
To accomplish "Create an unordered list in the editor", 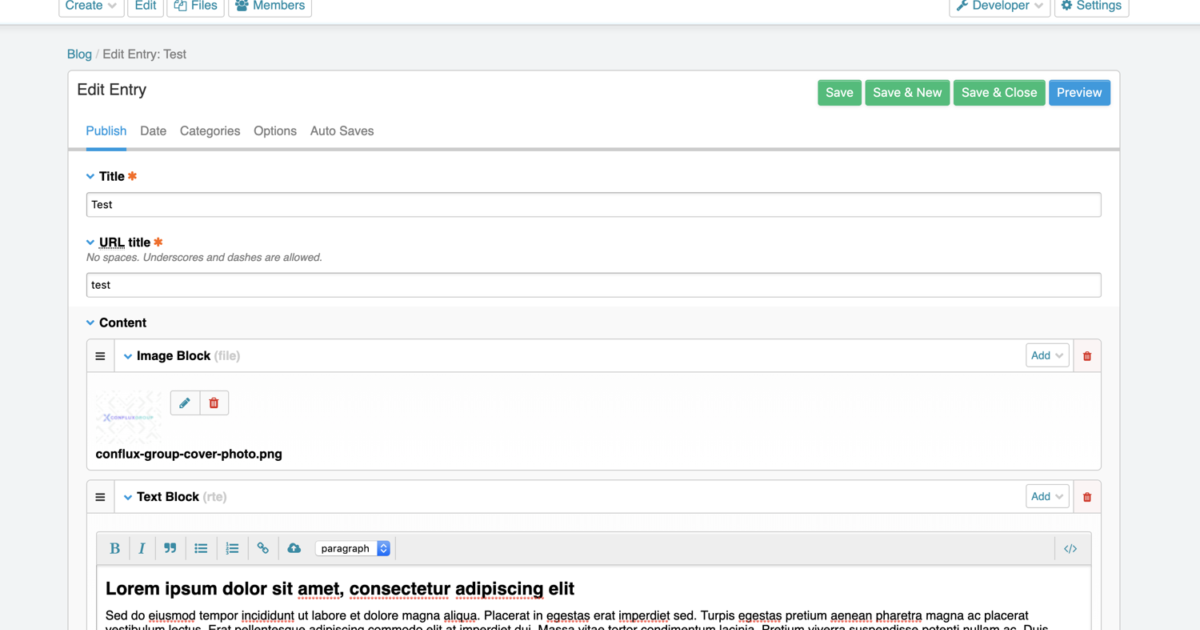I will click(201, 548).
